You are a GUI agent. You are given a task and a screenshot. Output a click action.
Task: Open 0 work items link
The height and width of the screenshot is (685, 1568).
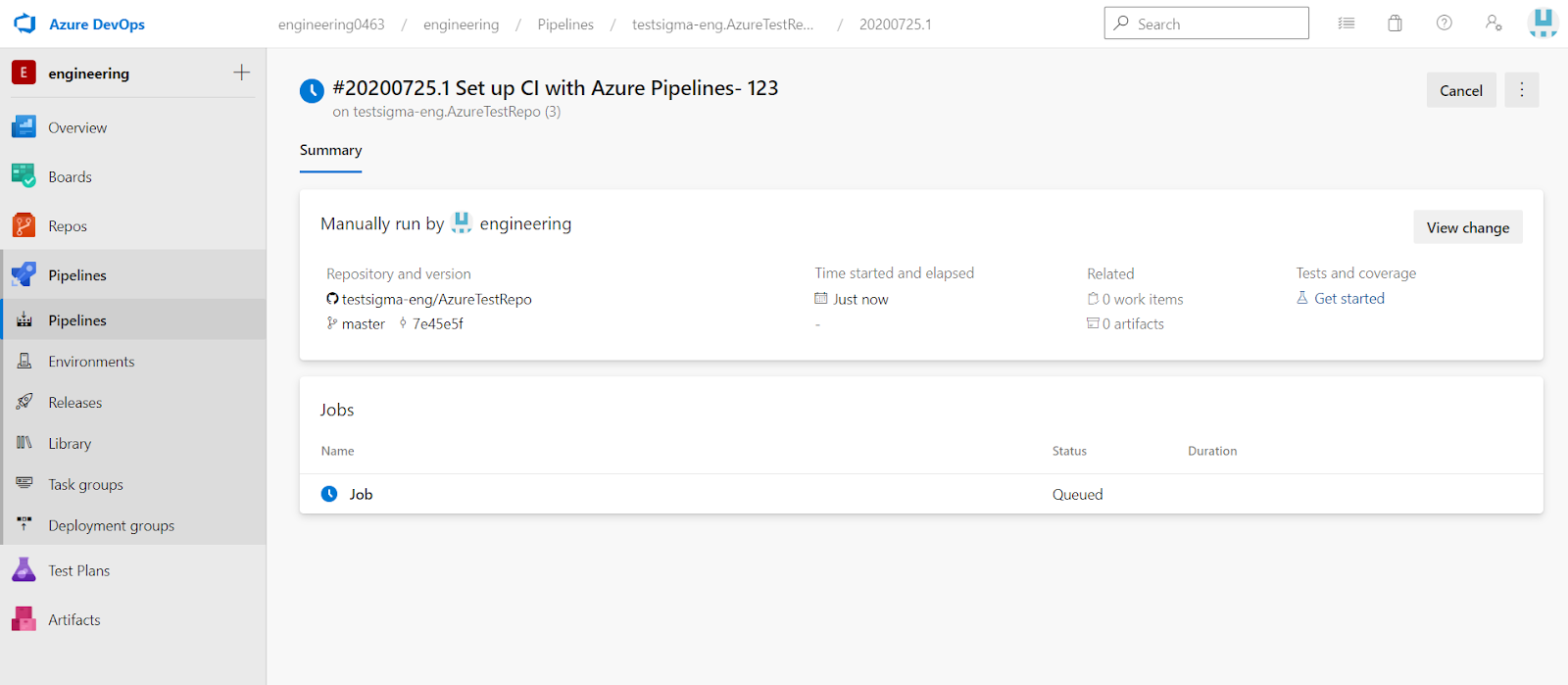pos(1143,300)
